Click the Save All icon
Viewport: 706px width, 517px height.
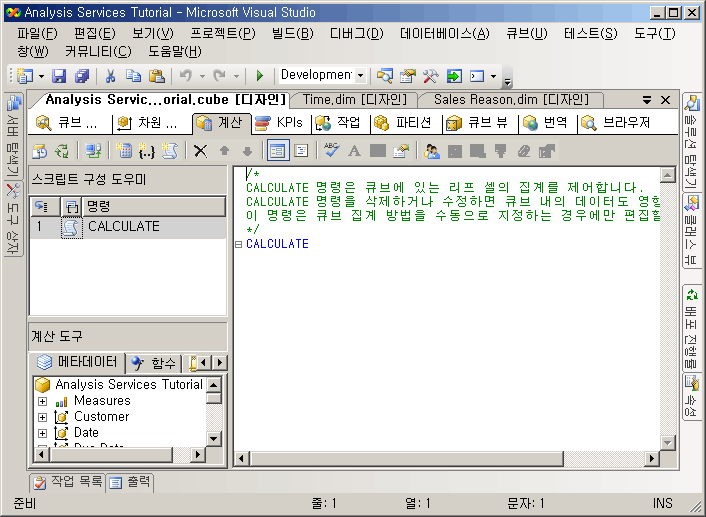point(82,76)
